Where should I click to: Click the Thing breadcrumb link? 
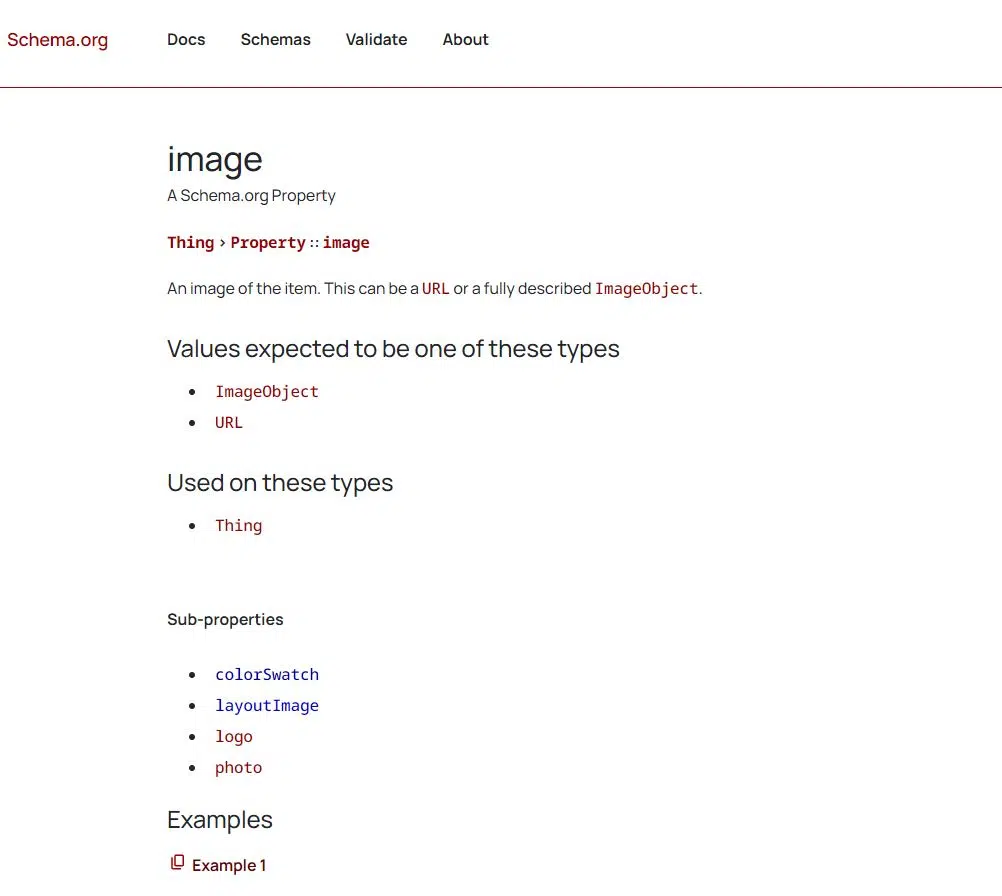[x=190, y=243]
